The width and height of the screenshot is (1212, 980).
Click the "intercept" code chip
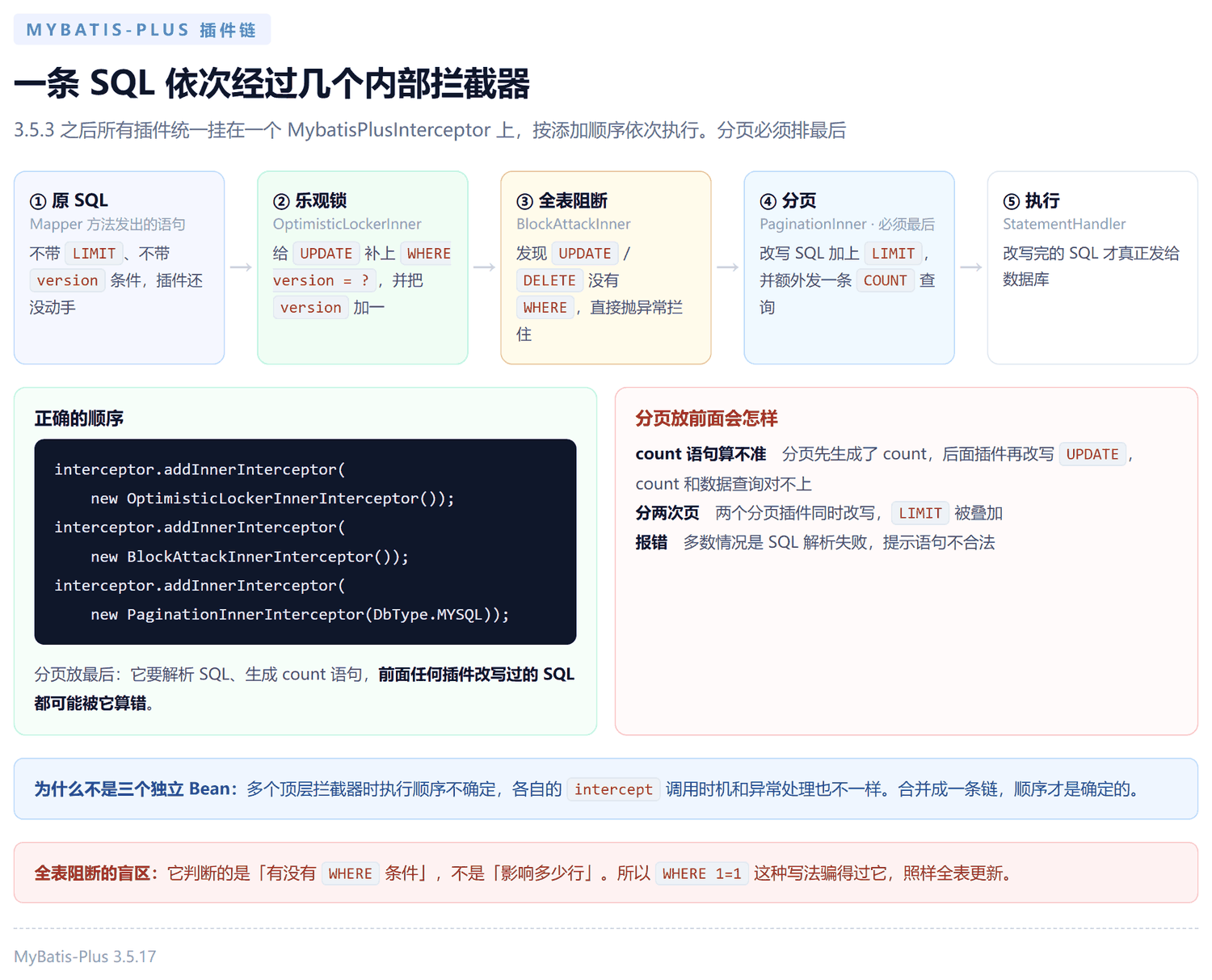(x=613, y=789)
